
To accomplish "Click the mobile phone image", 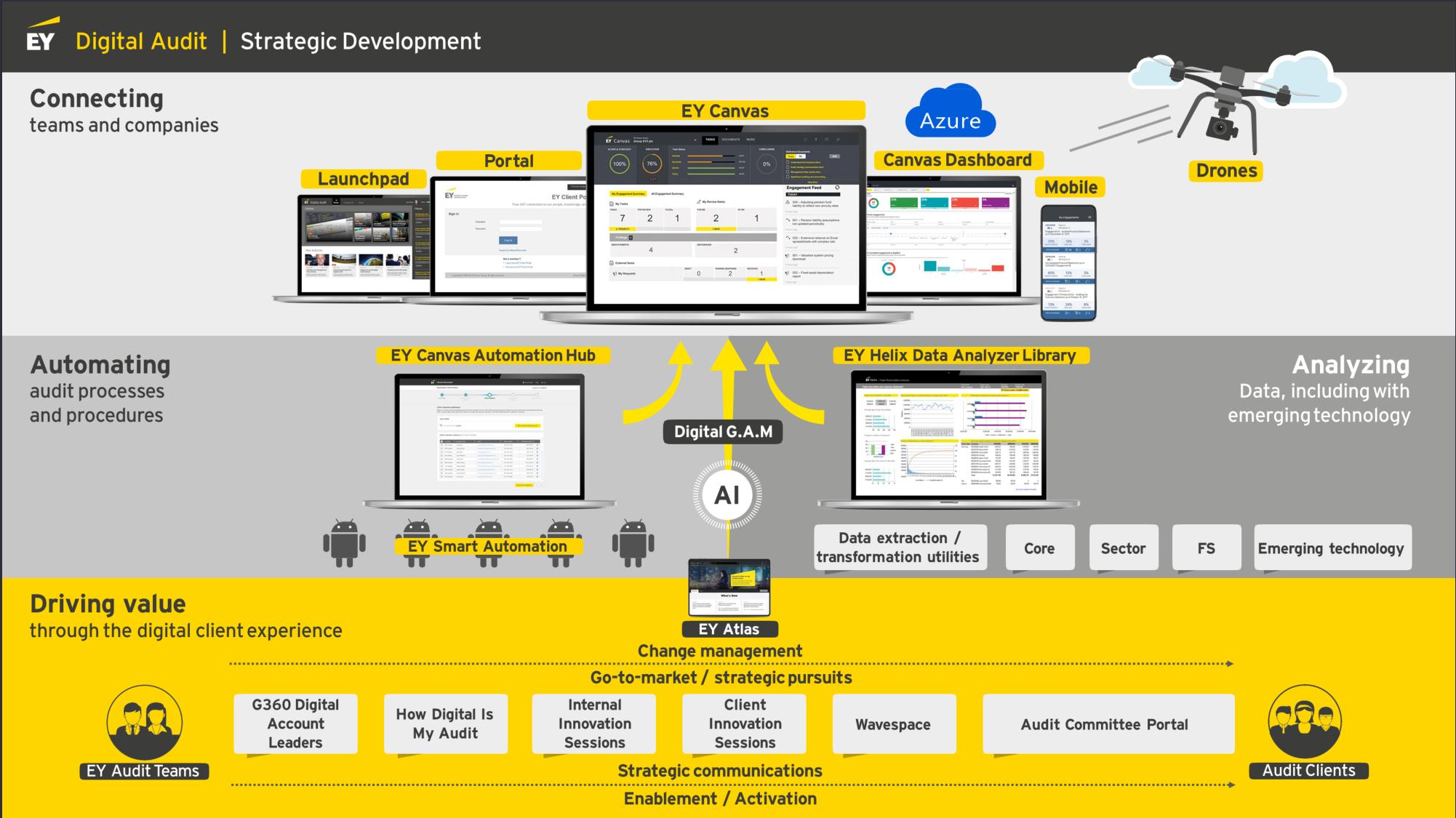I will click(1068, 262).
